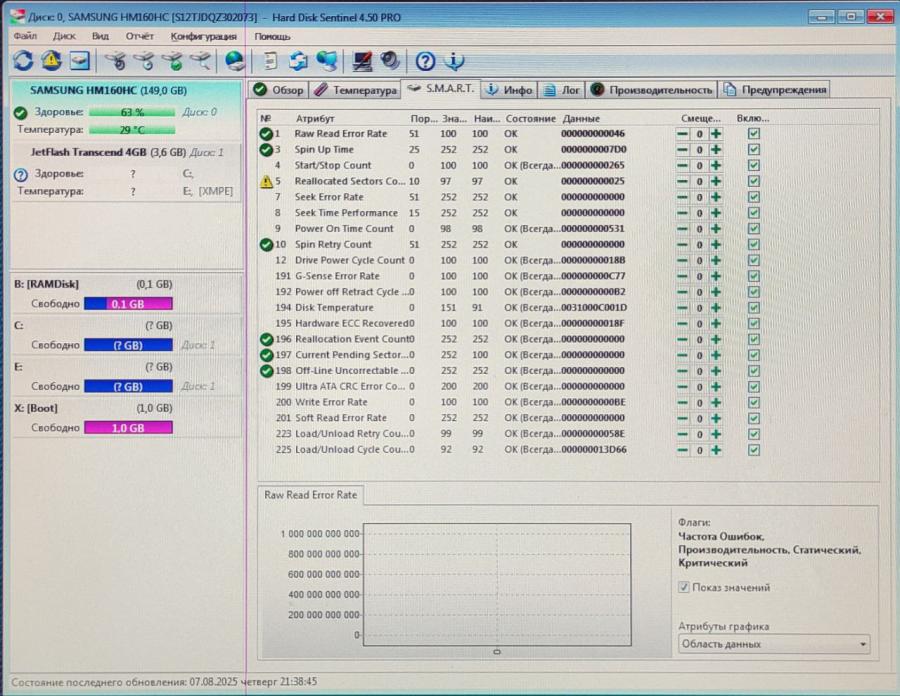Open the Область данных dropdown
This screenshot has height=696, width=900.
tap(773, 643)
